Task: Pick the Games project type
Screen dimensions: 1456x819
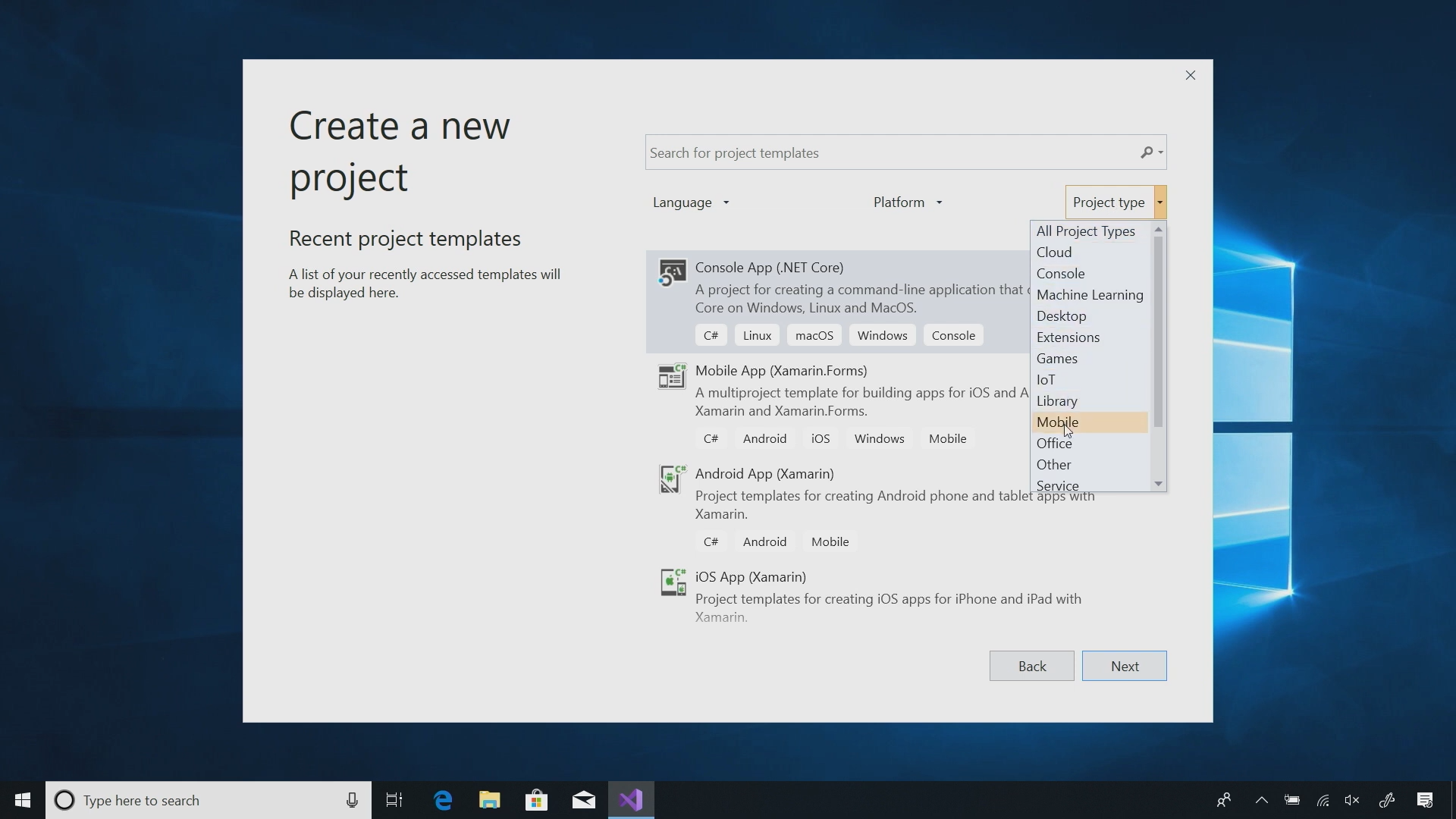Action: 1057,359
